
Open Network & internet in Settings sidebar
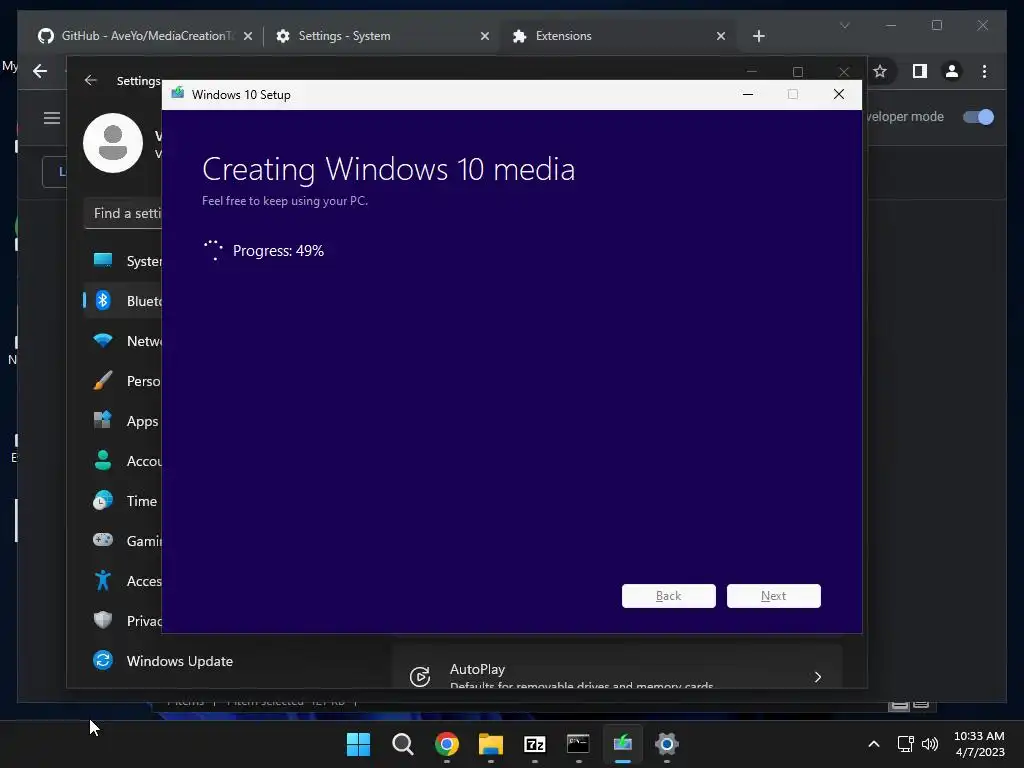[123, 341]
